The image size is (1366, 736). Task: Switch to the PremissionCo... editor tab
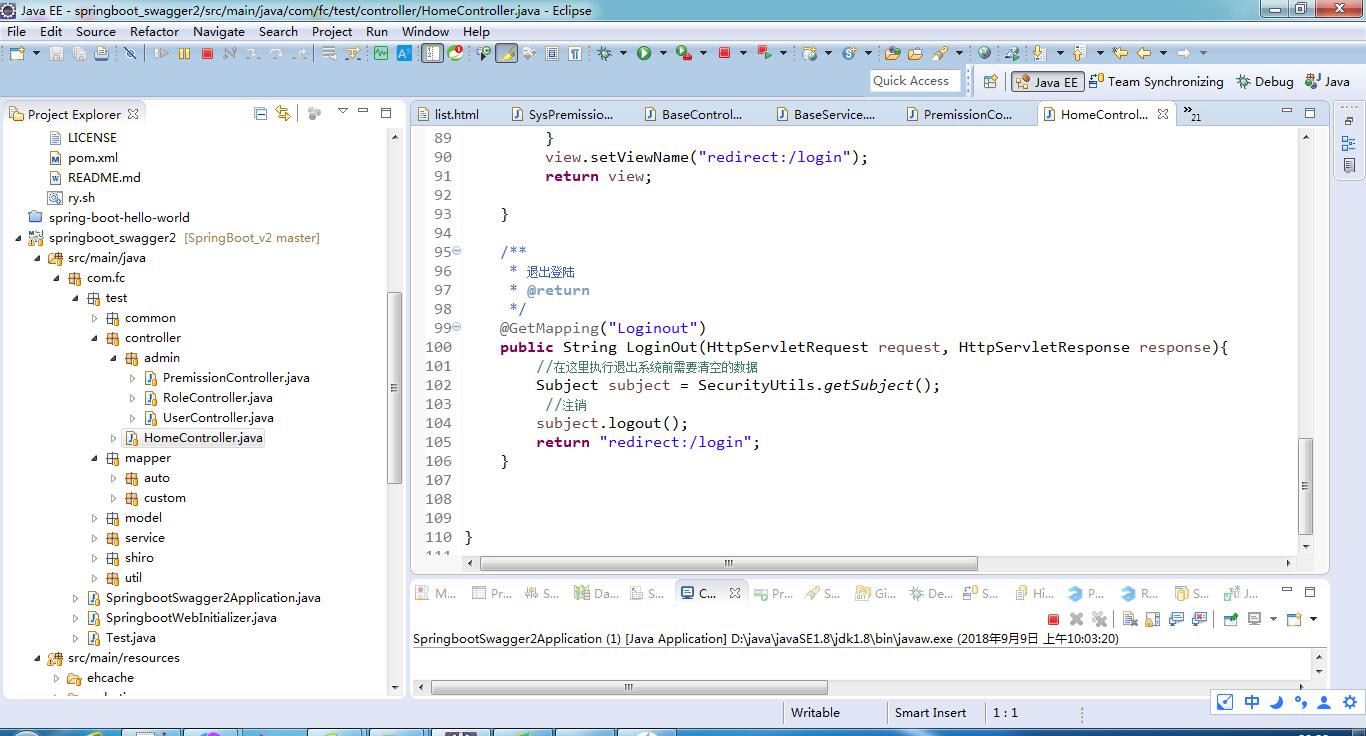click(x=960, y=114)
